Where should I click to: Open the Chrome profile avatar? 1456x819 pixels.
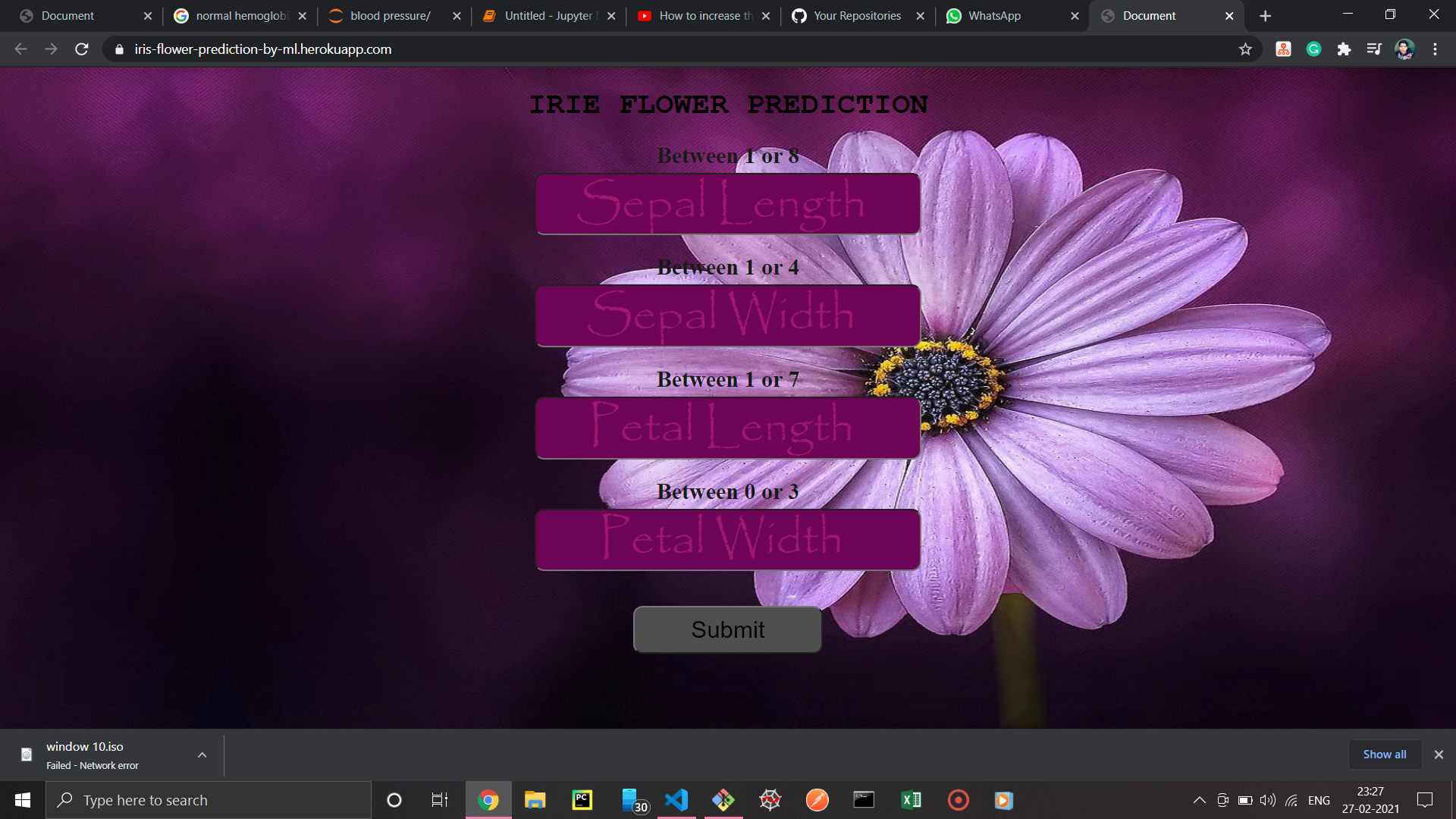[1404, 49]
